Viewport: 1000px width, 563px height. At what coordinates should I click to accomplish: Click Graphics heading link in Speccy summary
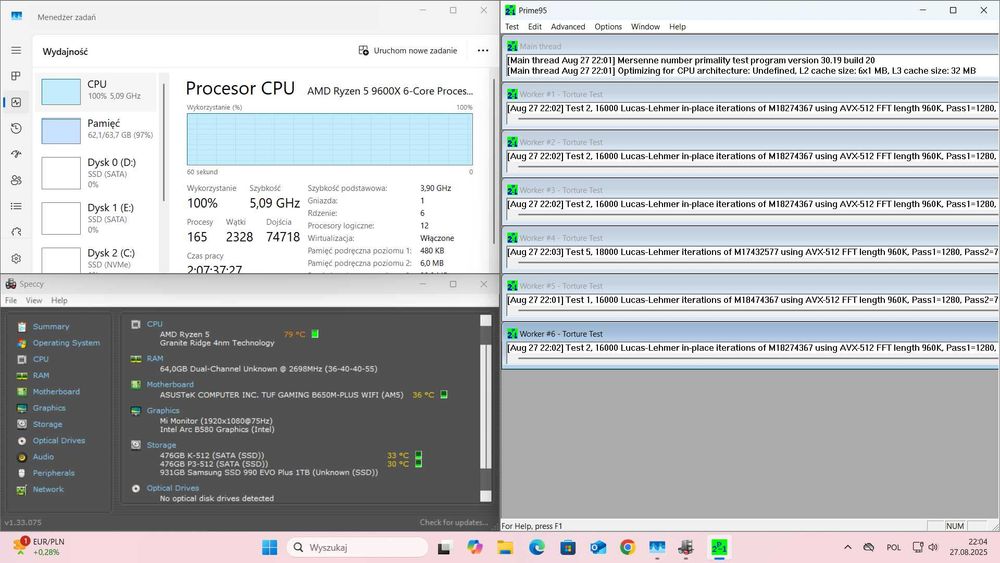point(163,411)
